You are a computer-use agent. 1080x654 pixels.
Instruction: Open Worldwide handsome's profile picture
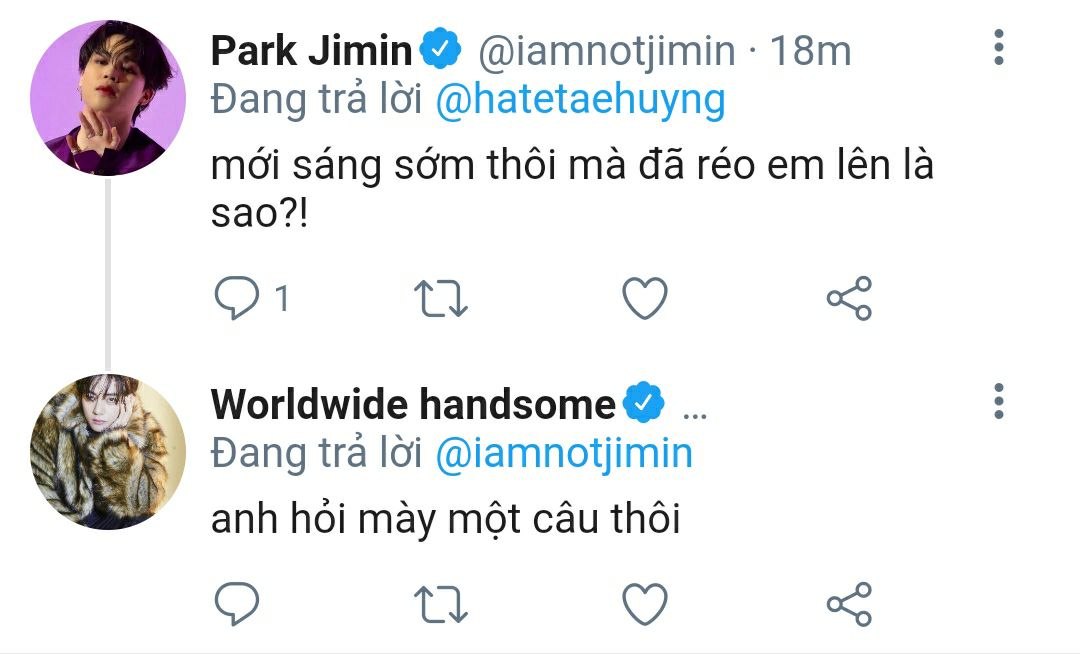(108, 452)
